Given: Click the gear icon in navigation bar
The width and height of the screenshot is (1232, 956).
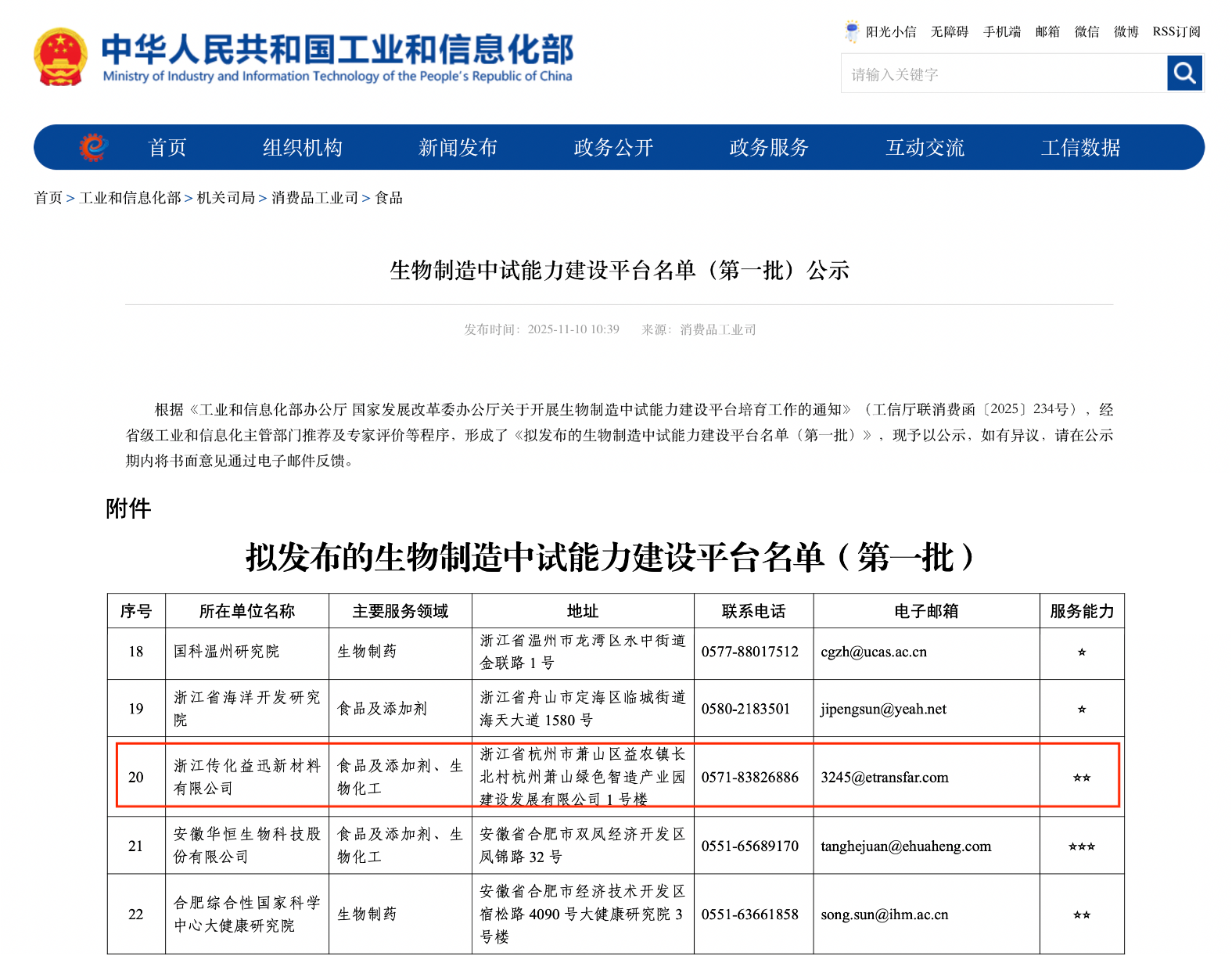Looking at the screenshot, I should [93, 147].
